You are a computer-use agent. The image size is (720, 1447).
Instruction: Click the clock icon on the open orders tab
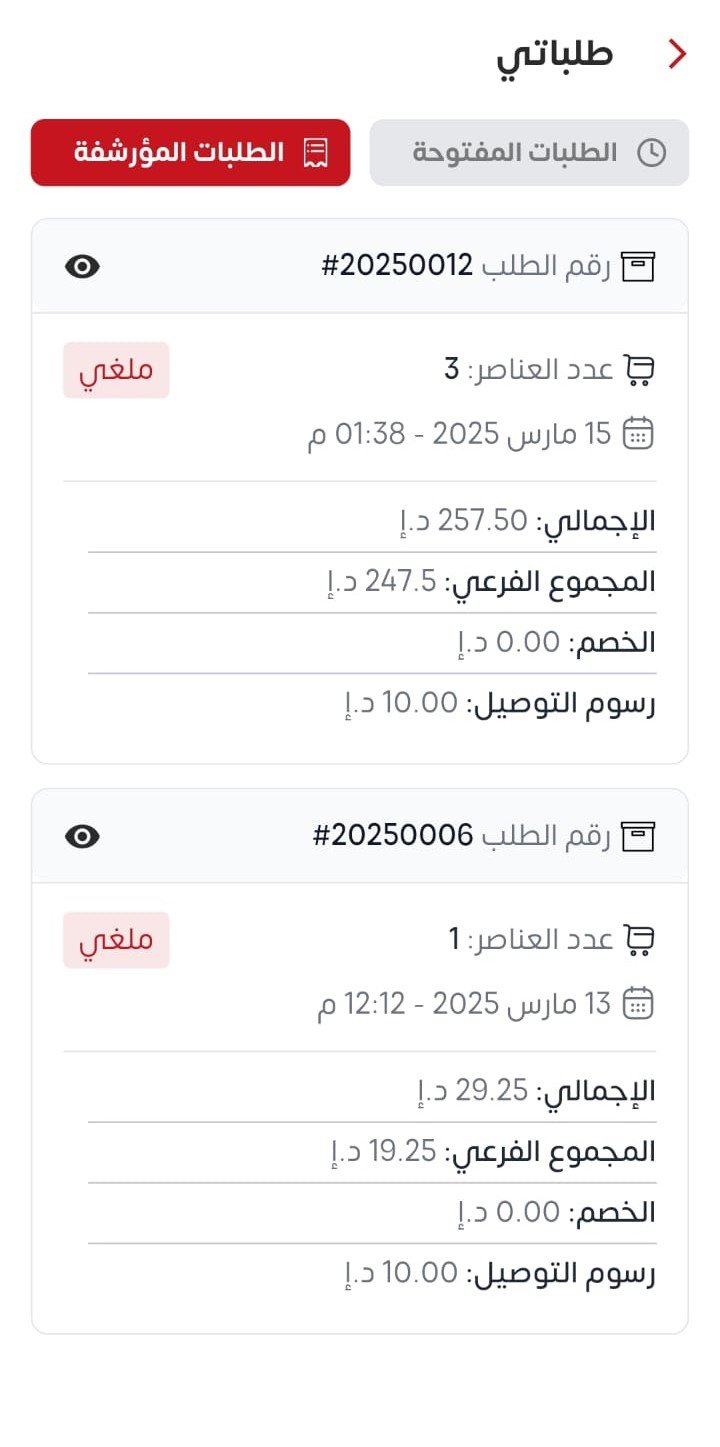tap(653, 153)
